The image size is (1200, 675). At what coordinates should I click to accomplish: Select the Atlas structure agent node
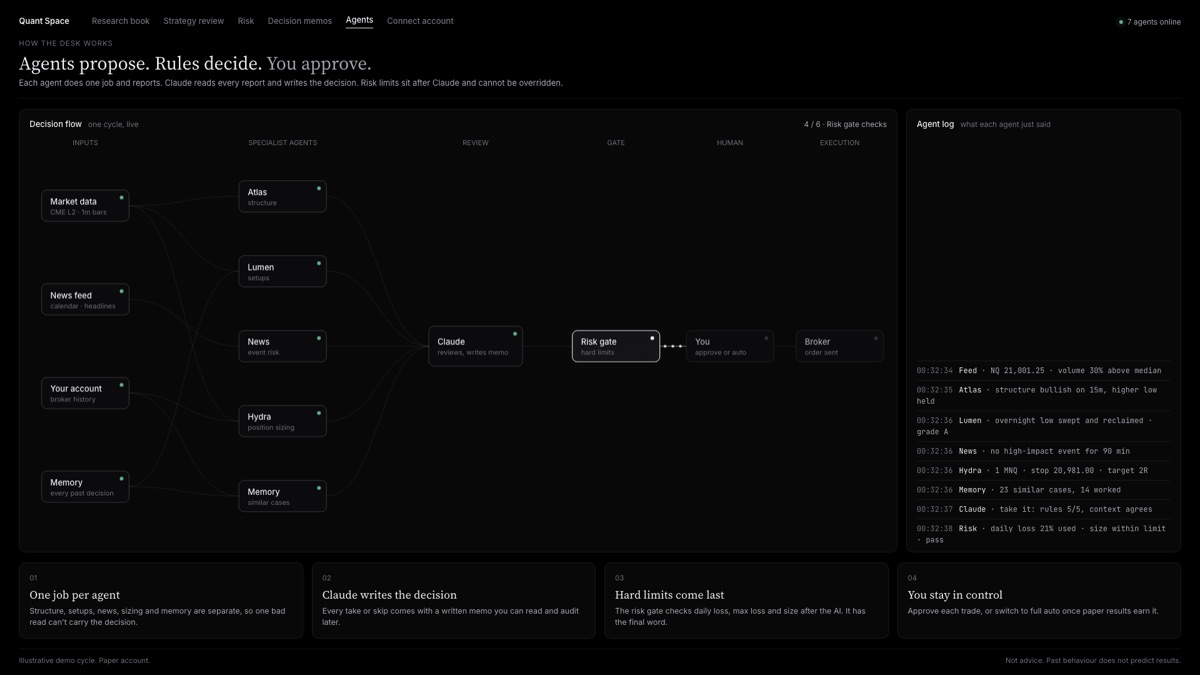[283, 196]
